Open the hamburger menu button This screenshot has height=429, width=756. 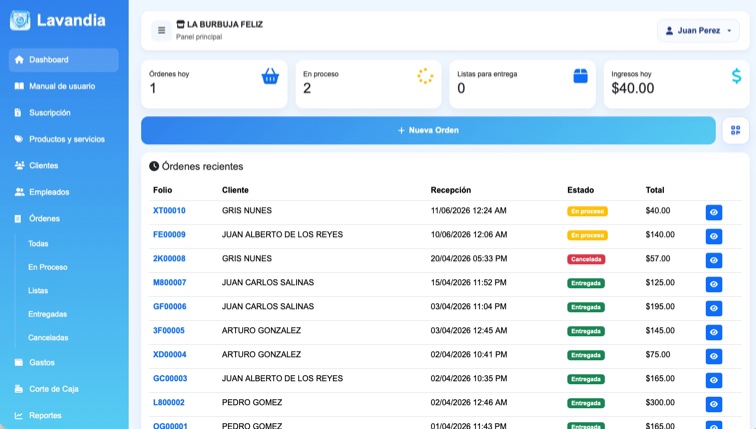tap(162, 30)
